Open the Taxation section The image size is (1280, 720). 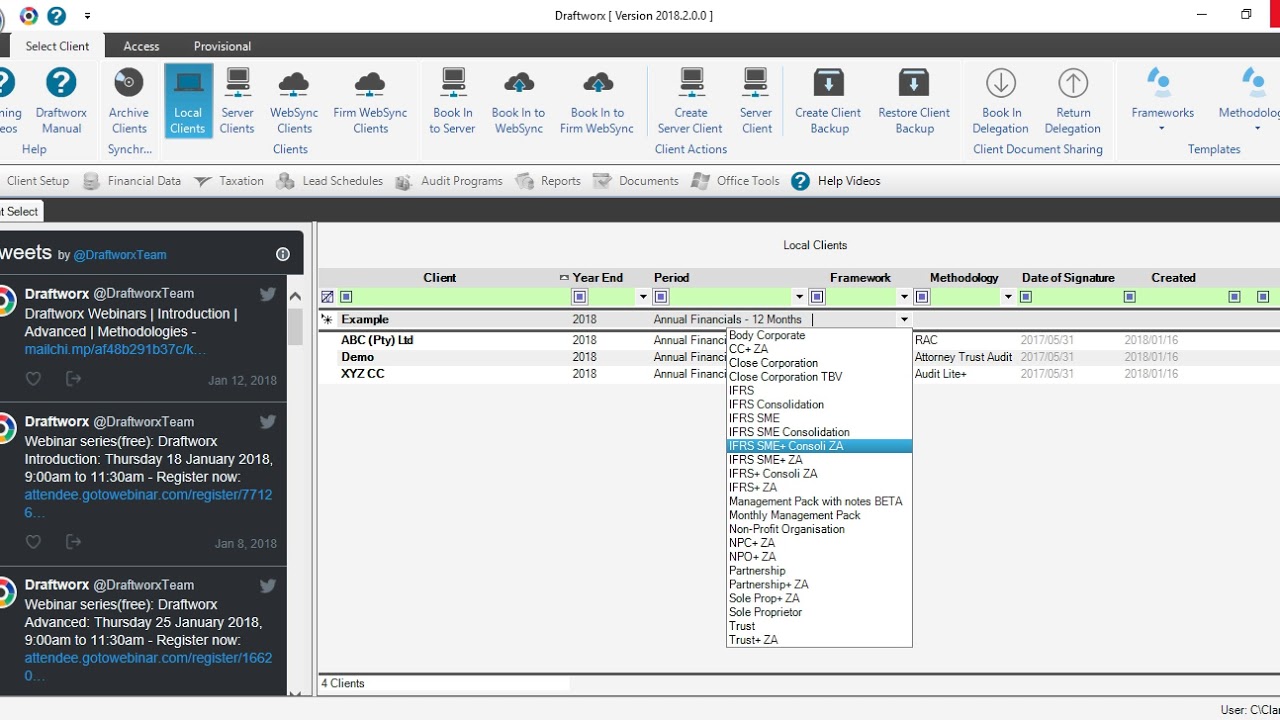(229, 181)
